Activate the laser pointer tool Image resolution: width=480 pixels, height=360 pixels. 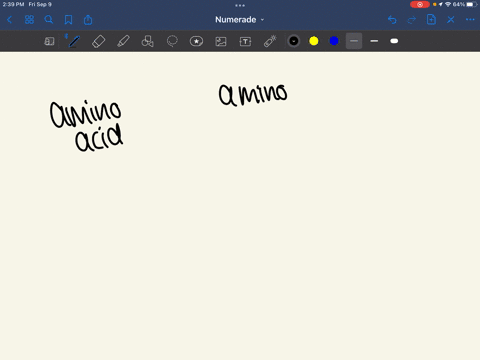(270, 41)
